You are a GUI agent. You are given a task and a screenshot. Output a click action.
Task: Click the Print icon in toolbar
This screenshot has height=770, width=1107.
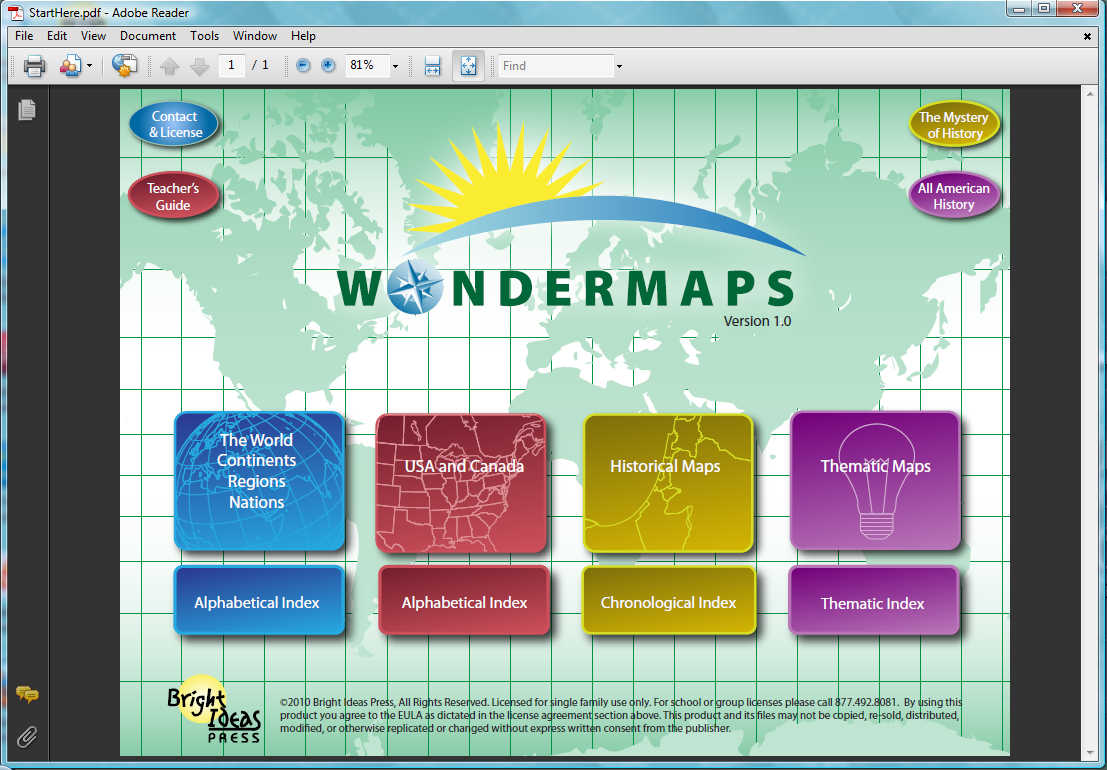pyautogui.click(x=34, y=66)
